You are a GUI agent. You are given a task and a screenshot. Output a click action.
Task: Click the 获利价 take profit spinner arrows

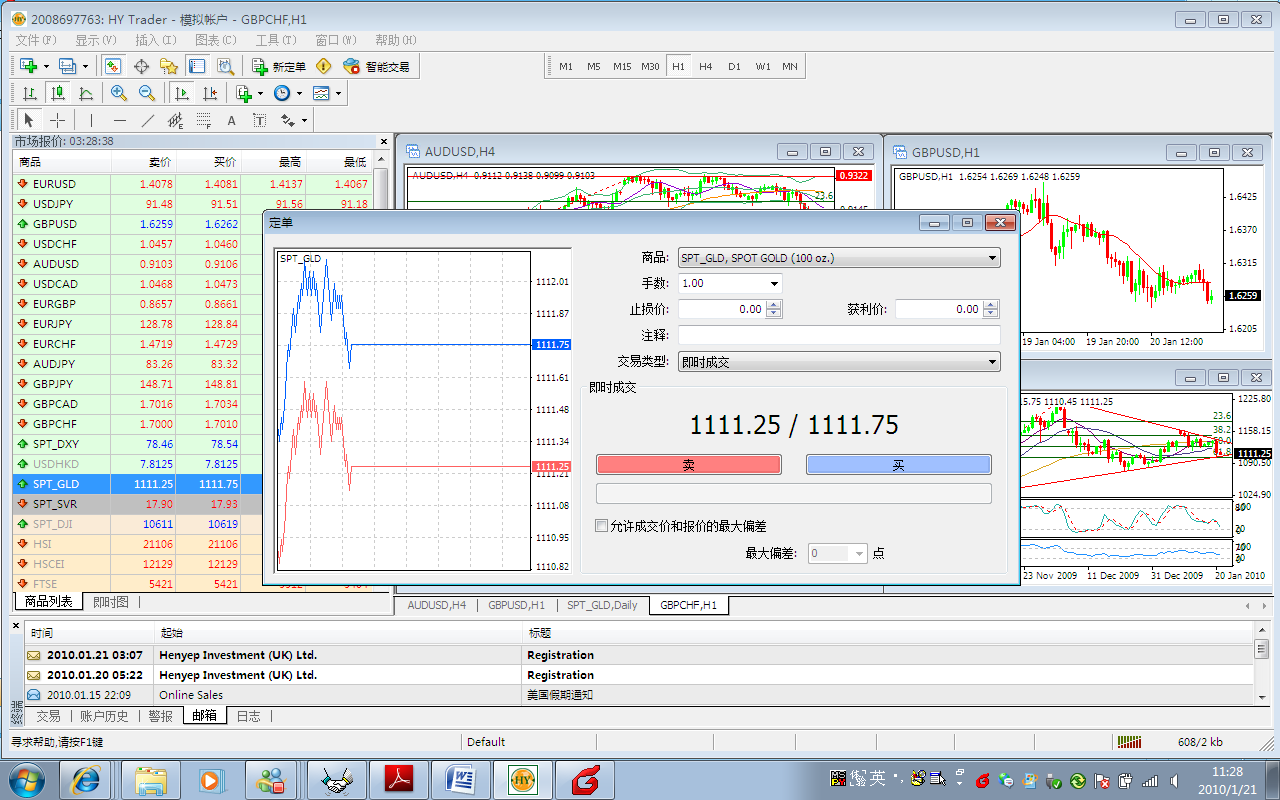[x=991, y=309]
